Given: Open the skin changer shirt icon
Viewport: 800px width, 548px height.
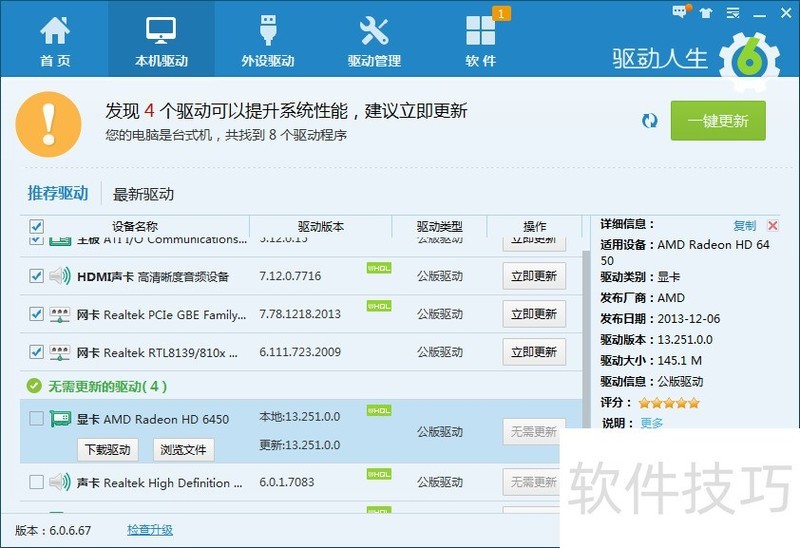Looking at the screenshot, I should pos(707,12).
